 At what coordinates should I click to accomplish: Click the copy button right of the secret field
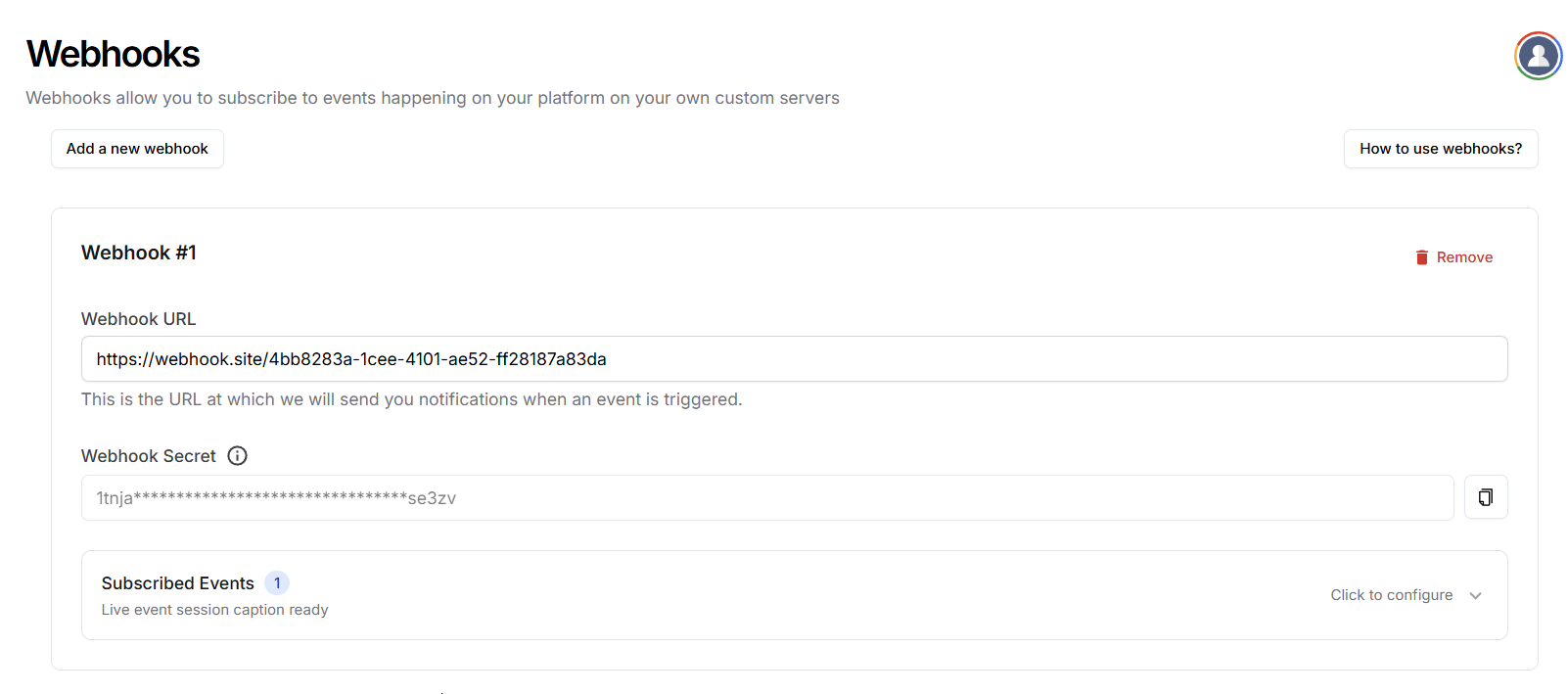point(1486,497)
